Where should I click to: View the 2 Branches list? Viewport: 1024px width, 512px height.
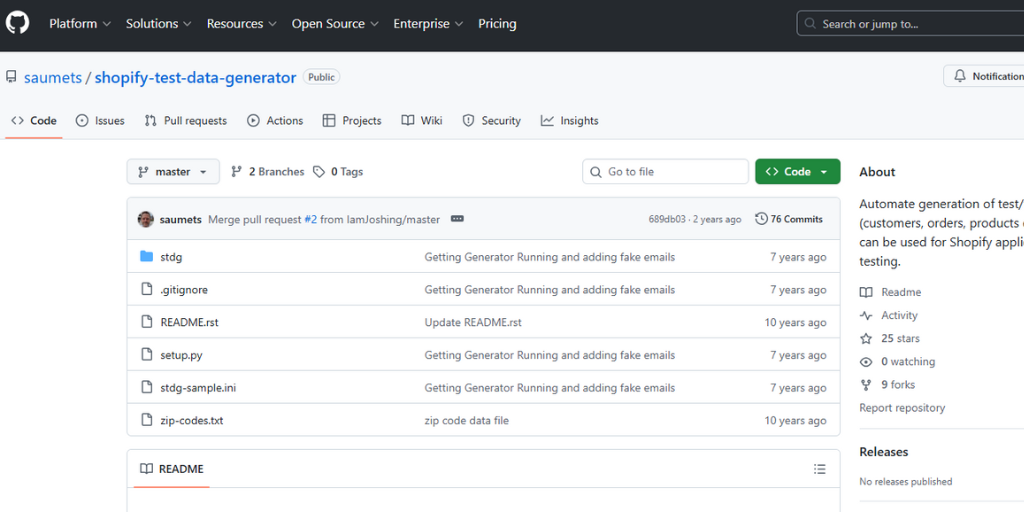[x=268, y=172]
